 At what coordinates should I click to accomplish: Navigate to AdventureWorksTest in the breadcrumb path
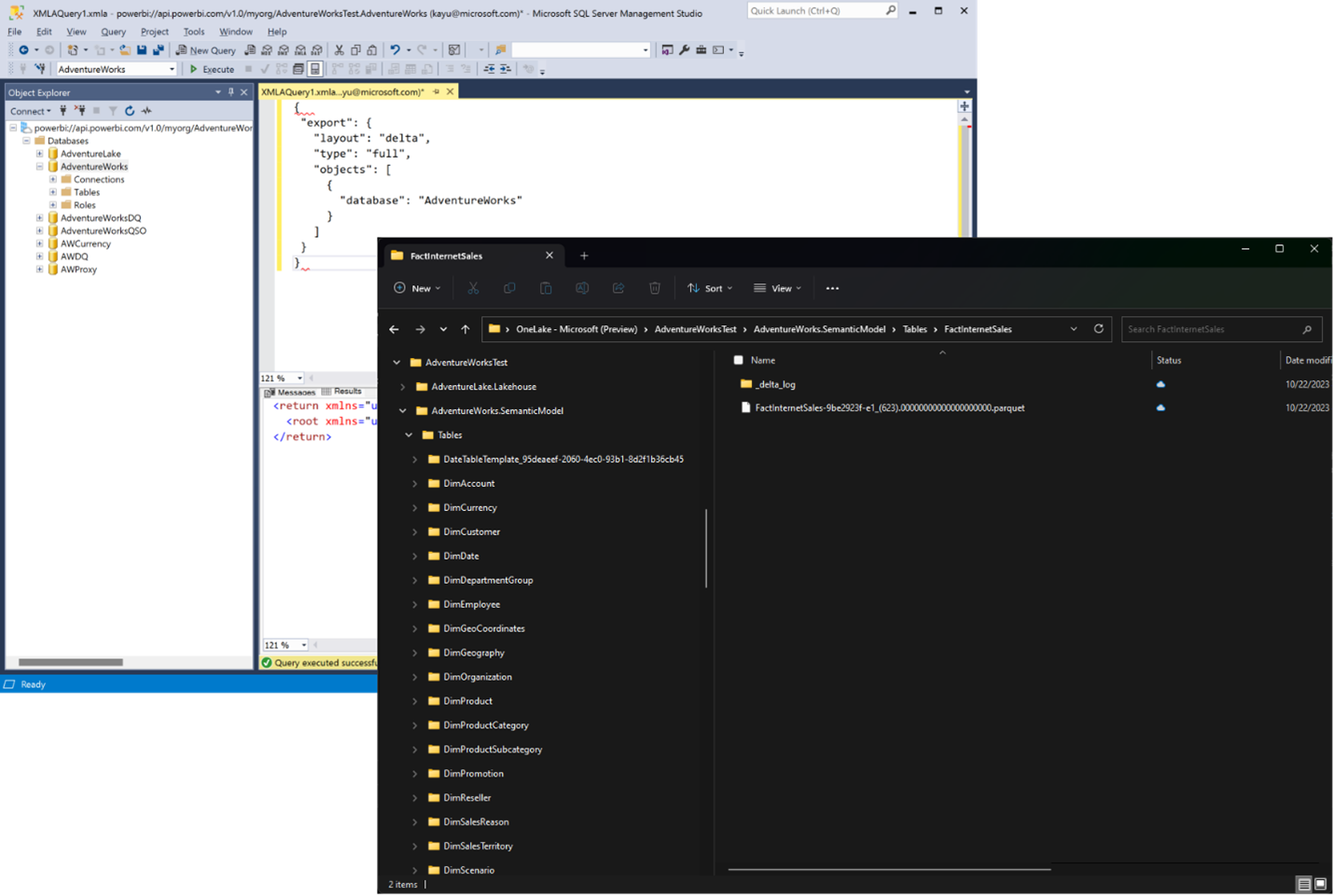click(x=695, y=328)
